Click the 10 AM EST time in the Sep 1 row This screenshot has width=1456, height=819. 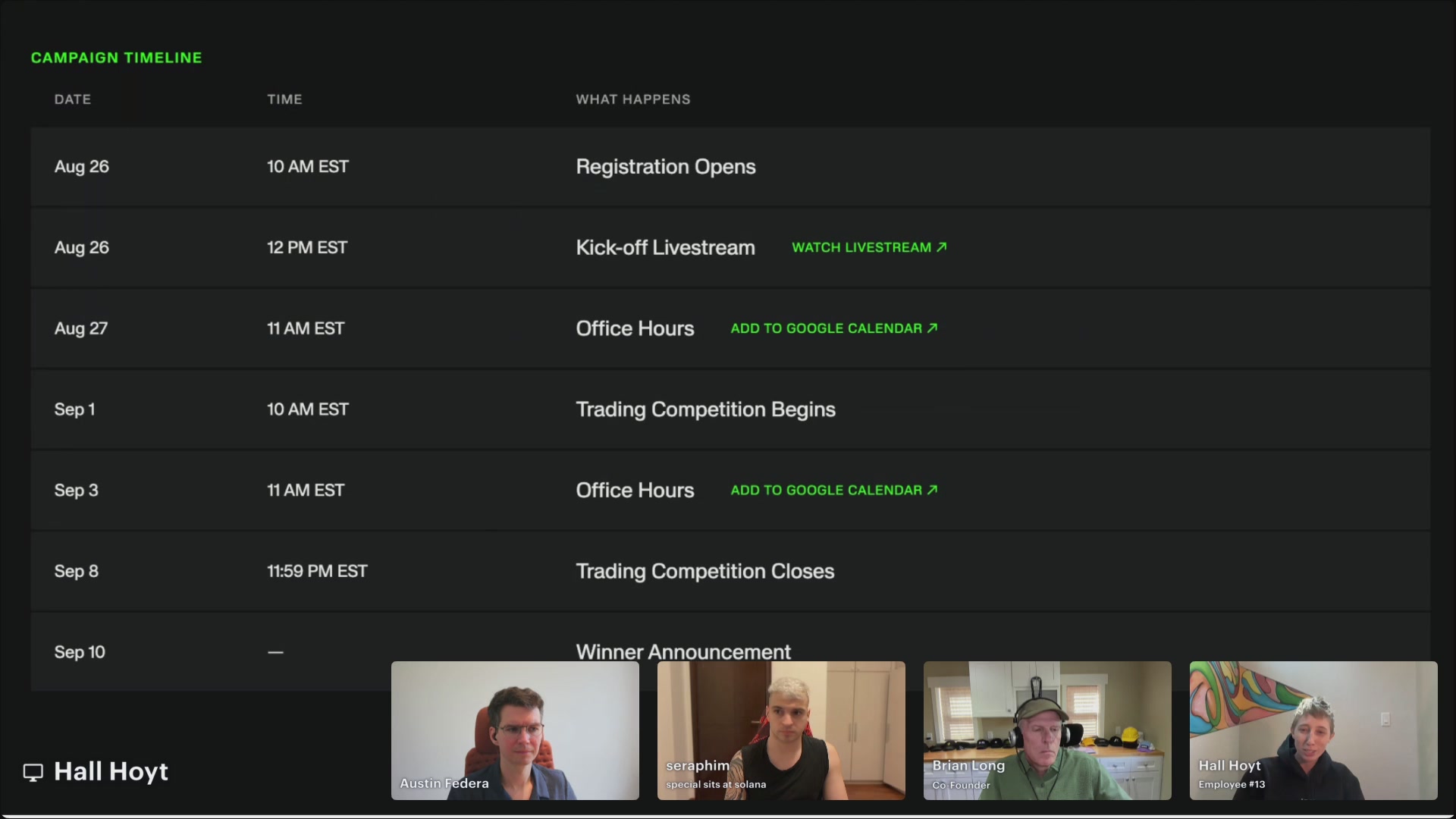coord(308,409)
